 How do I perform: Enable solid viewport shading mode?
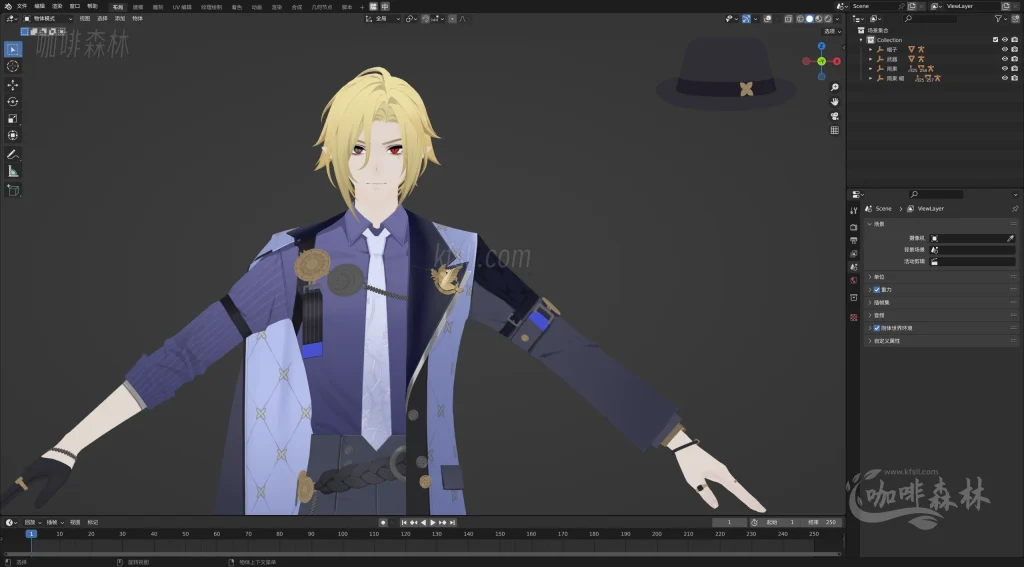click(810, 19)
